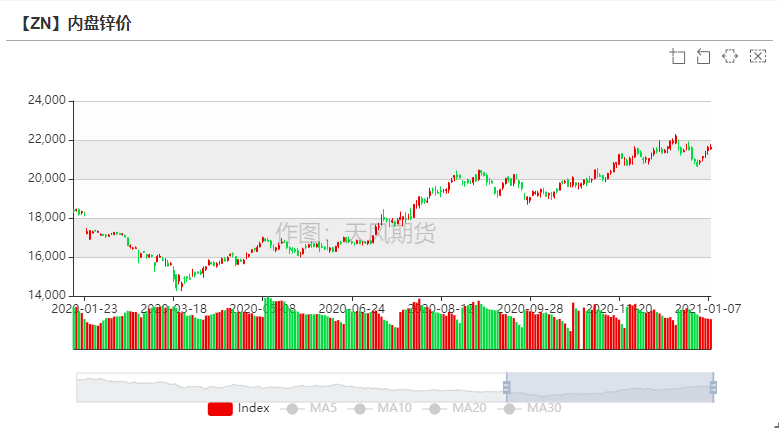Click the zoom reset back icon
Screen dimensions: 779x431
[x=704, y=56]
